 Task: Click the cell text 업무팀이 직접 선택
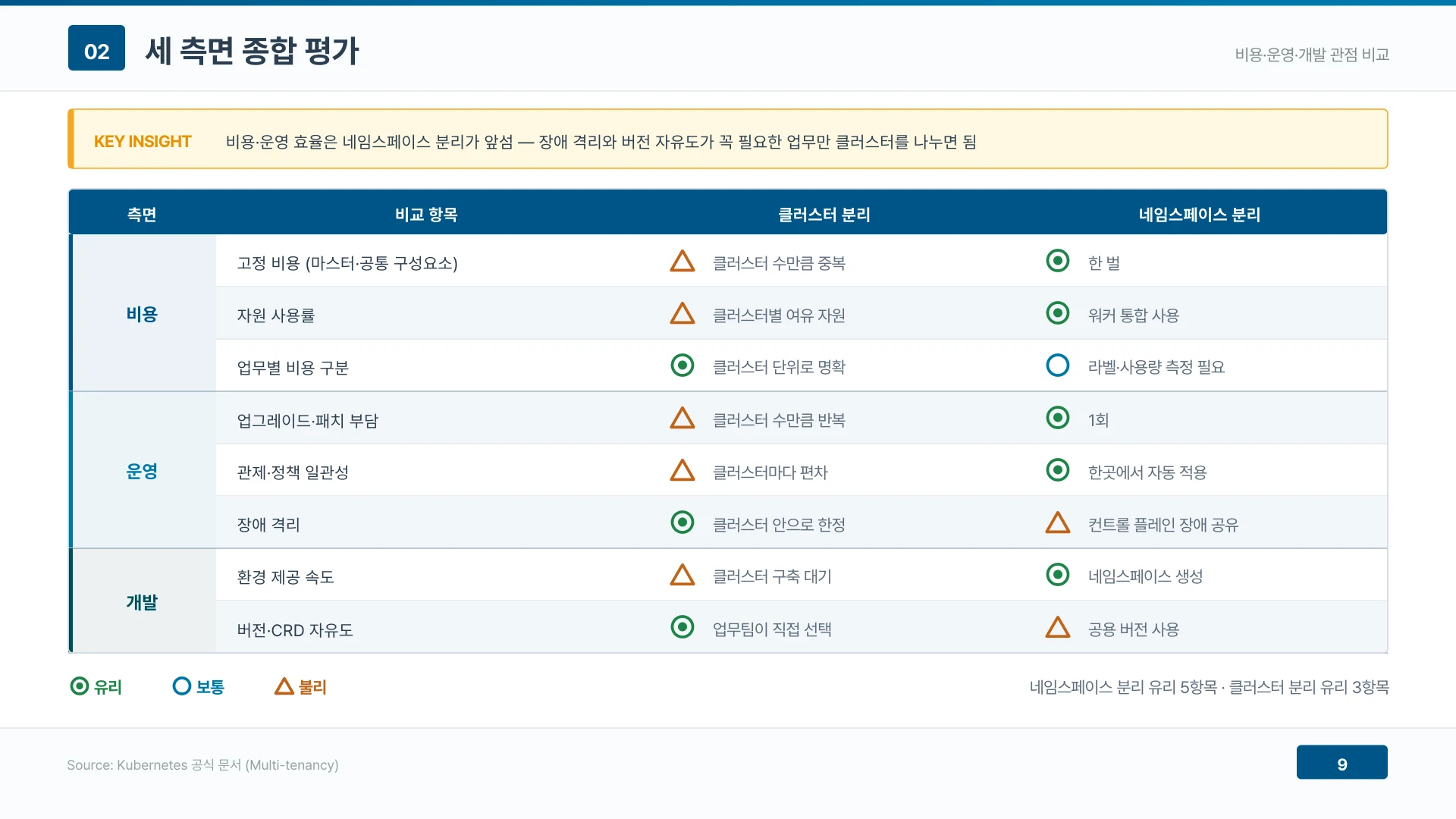click(772, 629)
